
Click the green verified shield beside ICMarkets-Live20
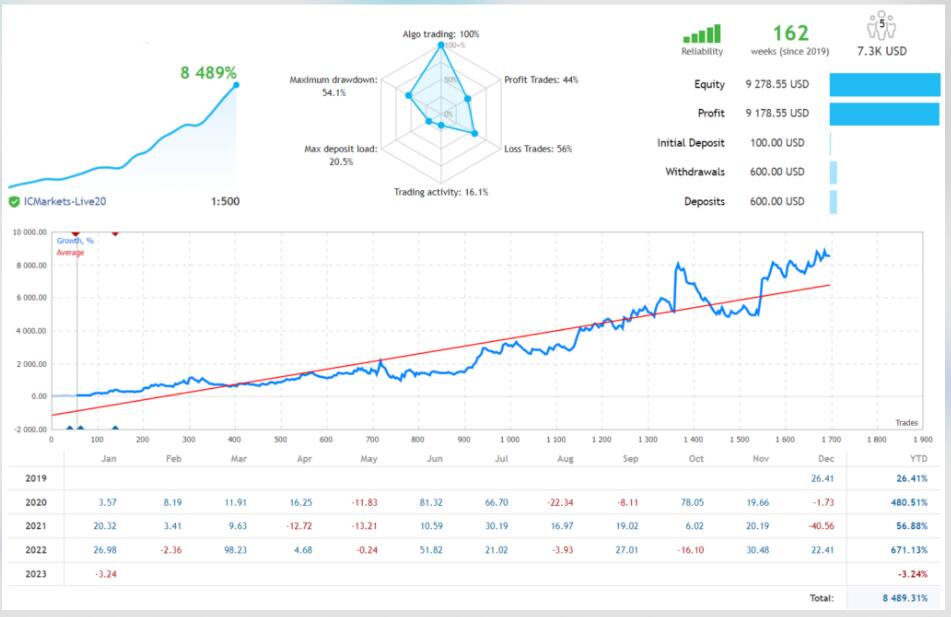[13, 201]
